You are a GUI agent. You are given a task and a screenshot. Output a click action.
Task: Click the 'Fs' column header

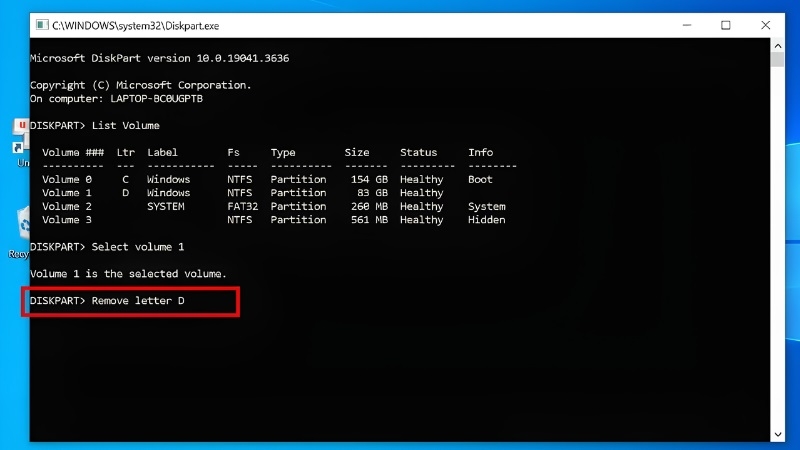[x=233, y=153]
